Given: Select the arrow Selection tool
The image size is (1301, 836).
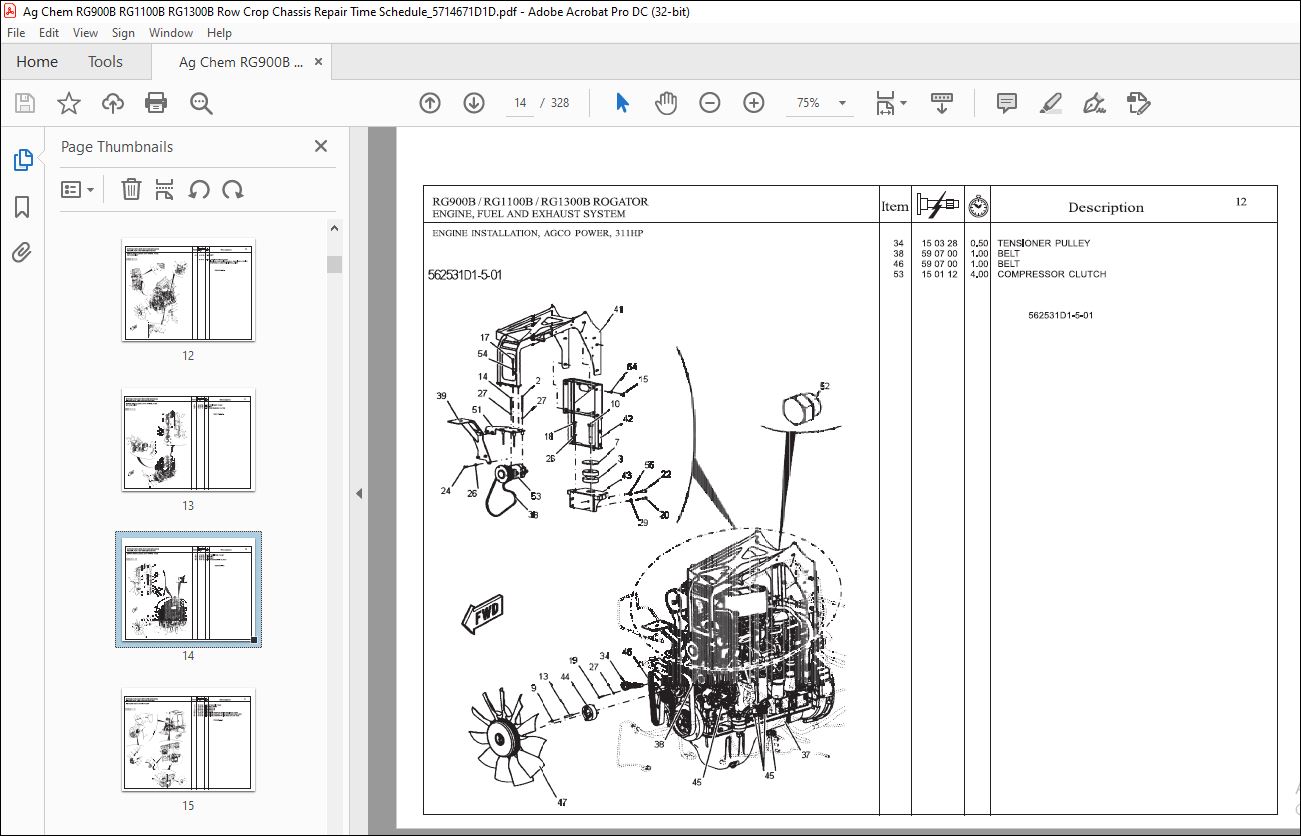Looking at the screenshot, I should (x=622, y=103).
